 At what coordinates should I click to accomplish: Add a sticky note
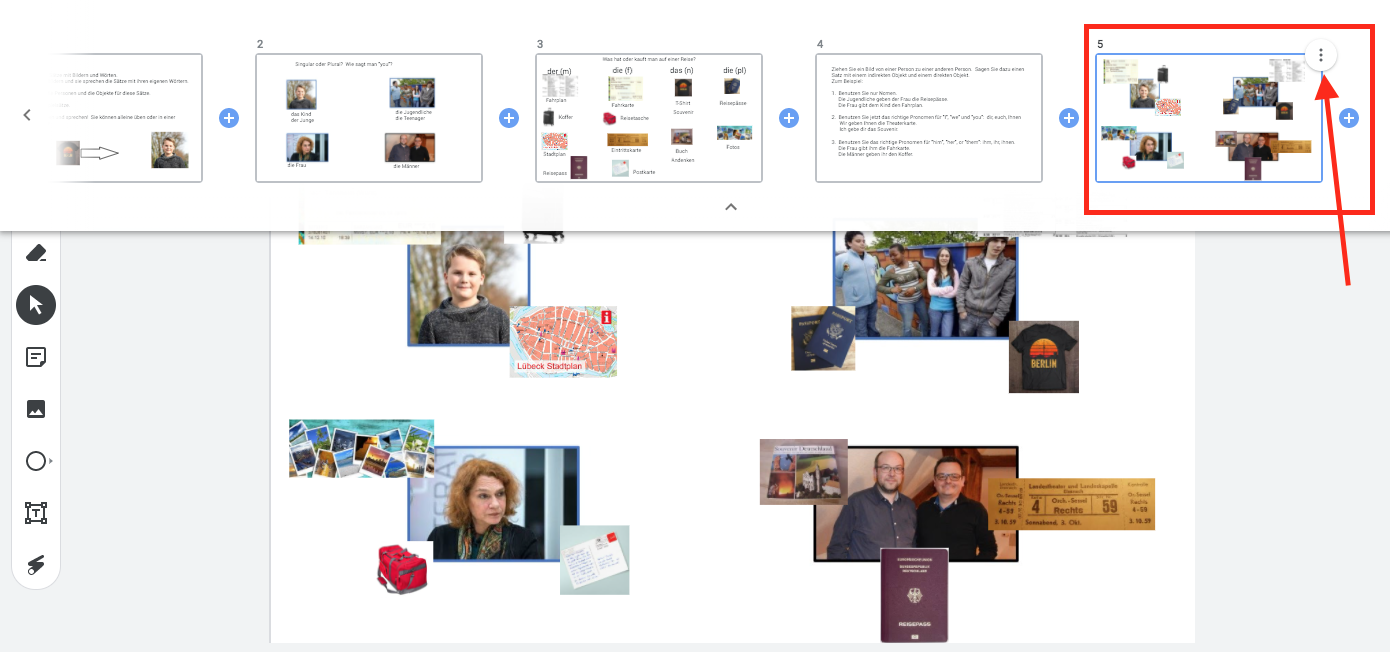pyautogui.click(x=36, y=357)
